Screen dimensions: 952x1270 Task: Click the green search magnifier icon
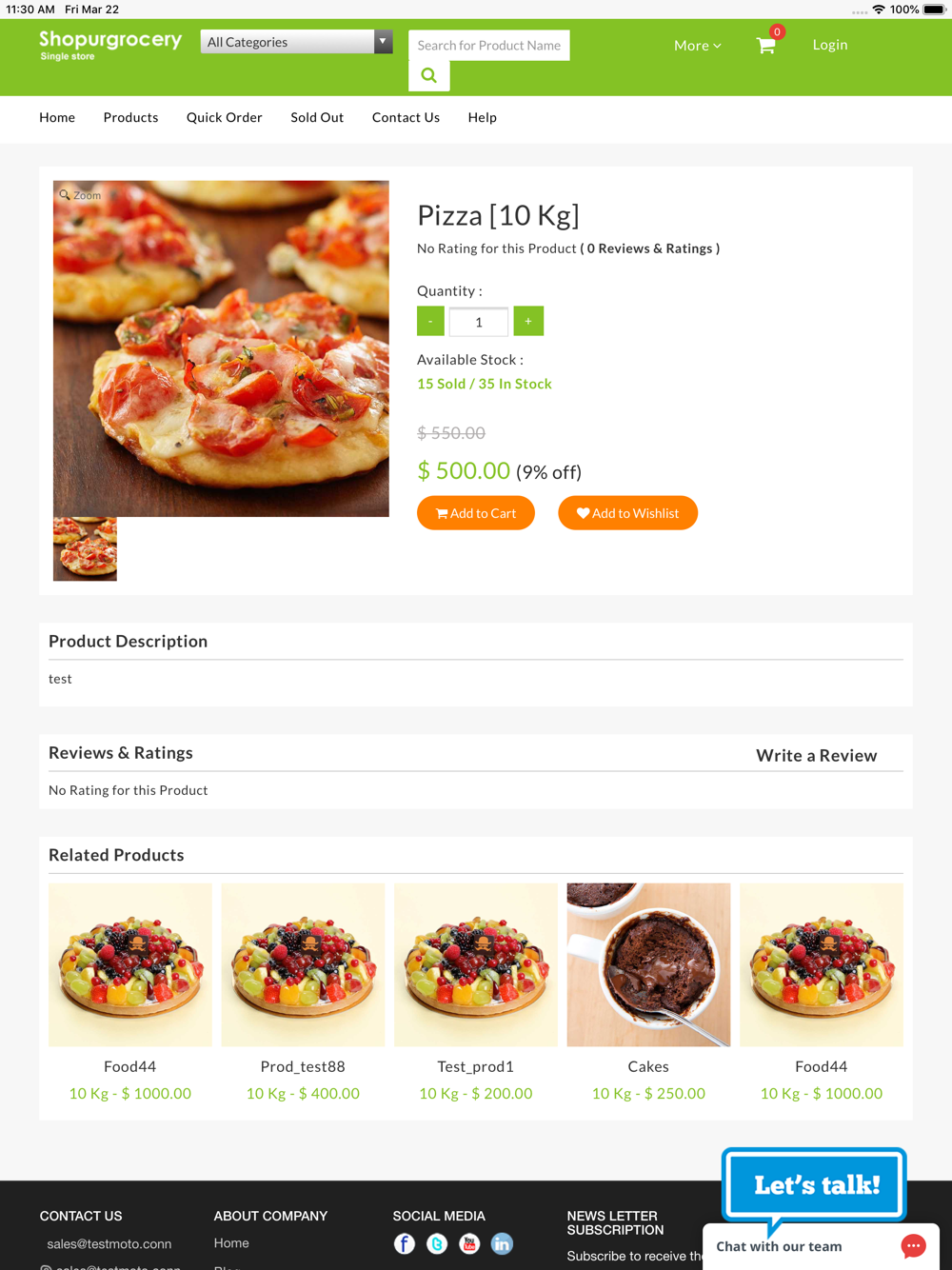pos(429,76)
